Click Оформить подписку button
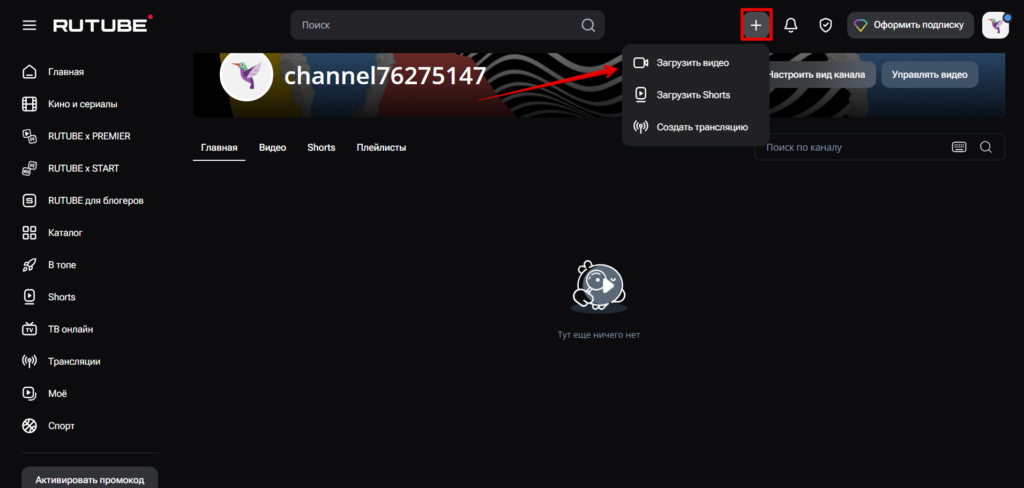 pyautogui.click(x=910, y=25)
